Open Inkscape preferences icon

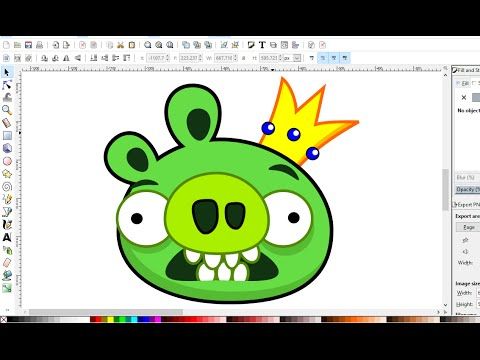311,45
